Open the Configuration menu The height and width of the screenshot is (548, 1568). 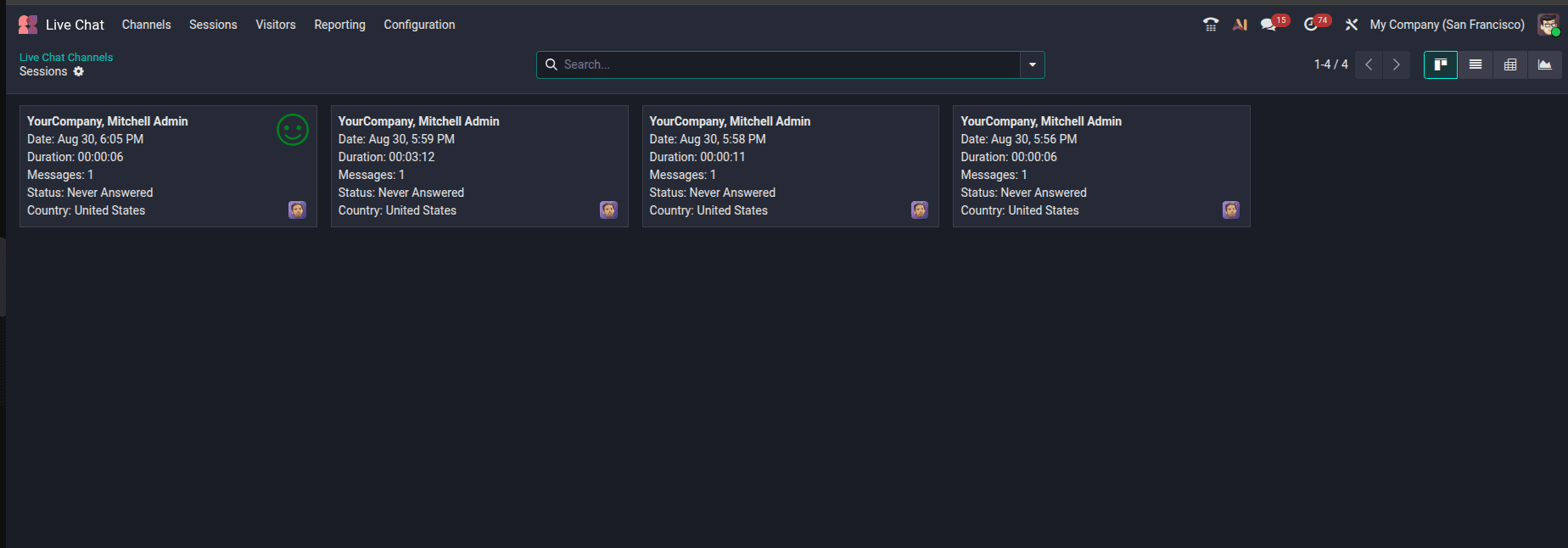coord(419,25)
